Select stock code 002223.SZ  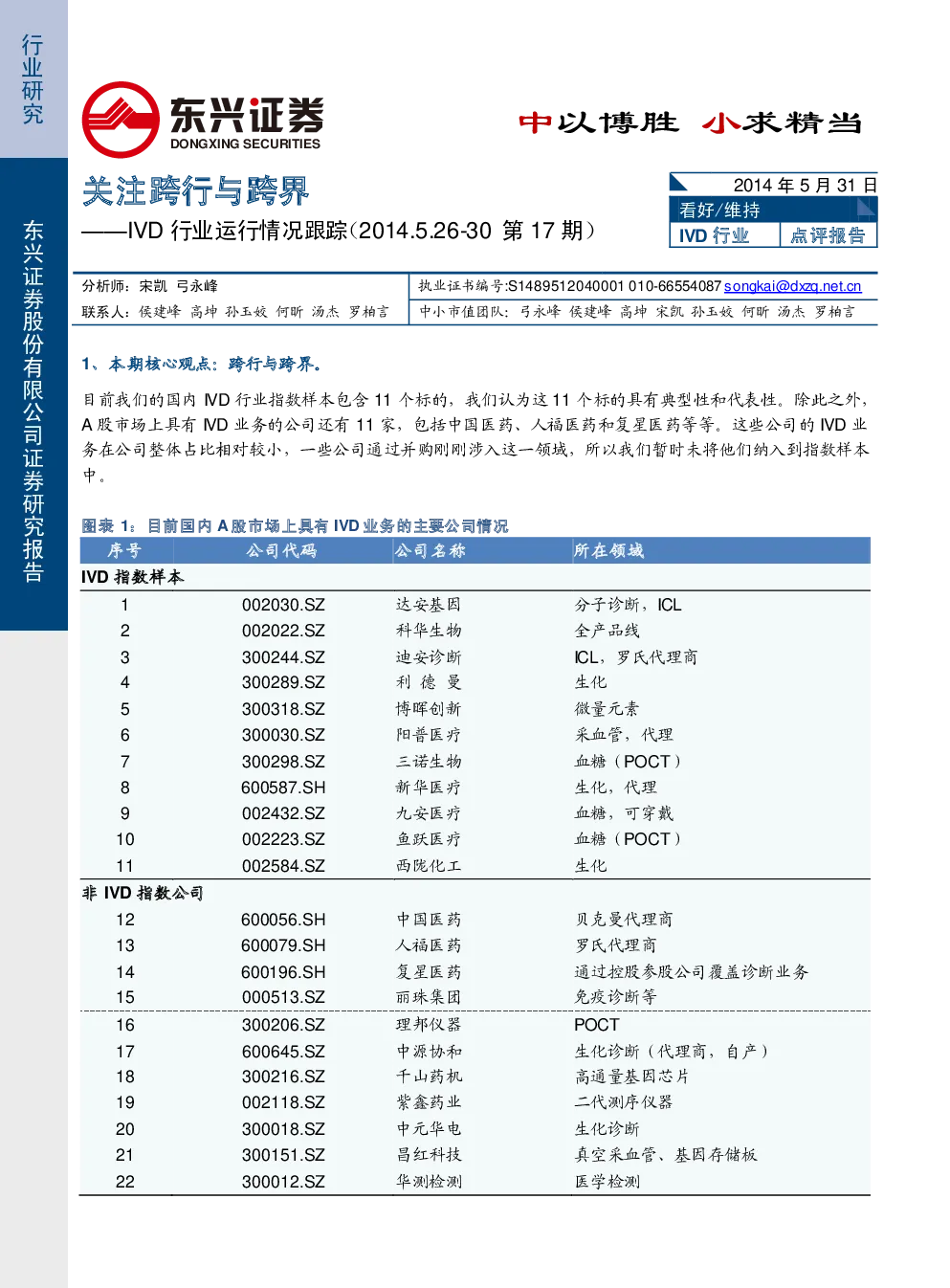pos(283,839)
